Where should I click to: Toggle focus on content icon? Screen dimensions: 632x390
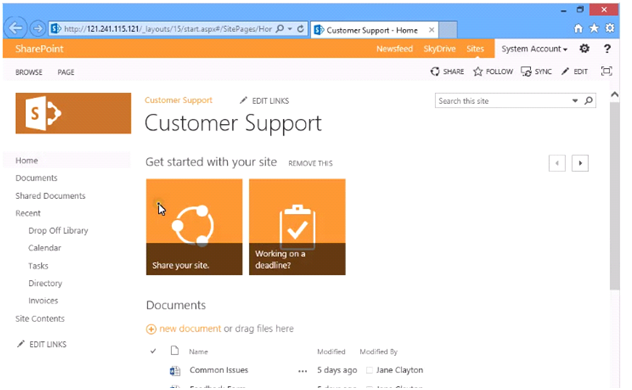click(x=606, y=71)
